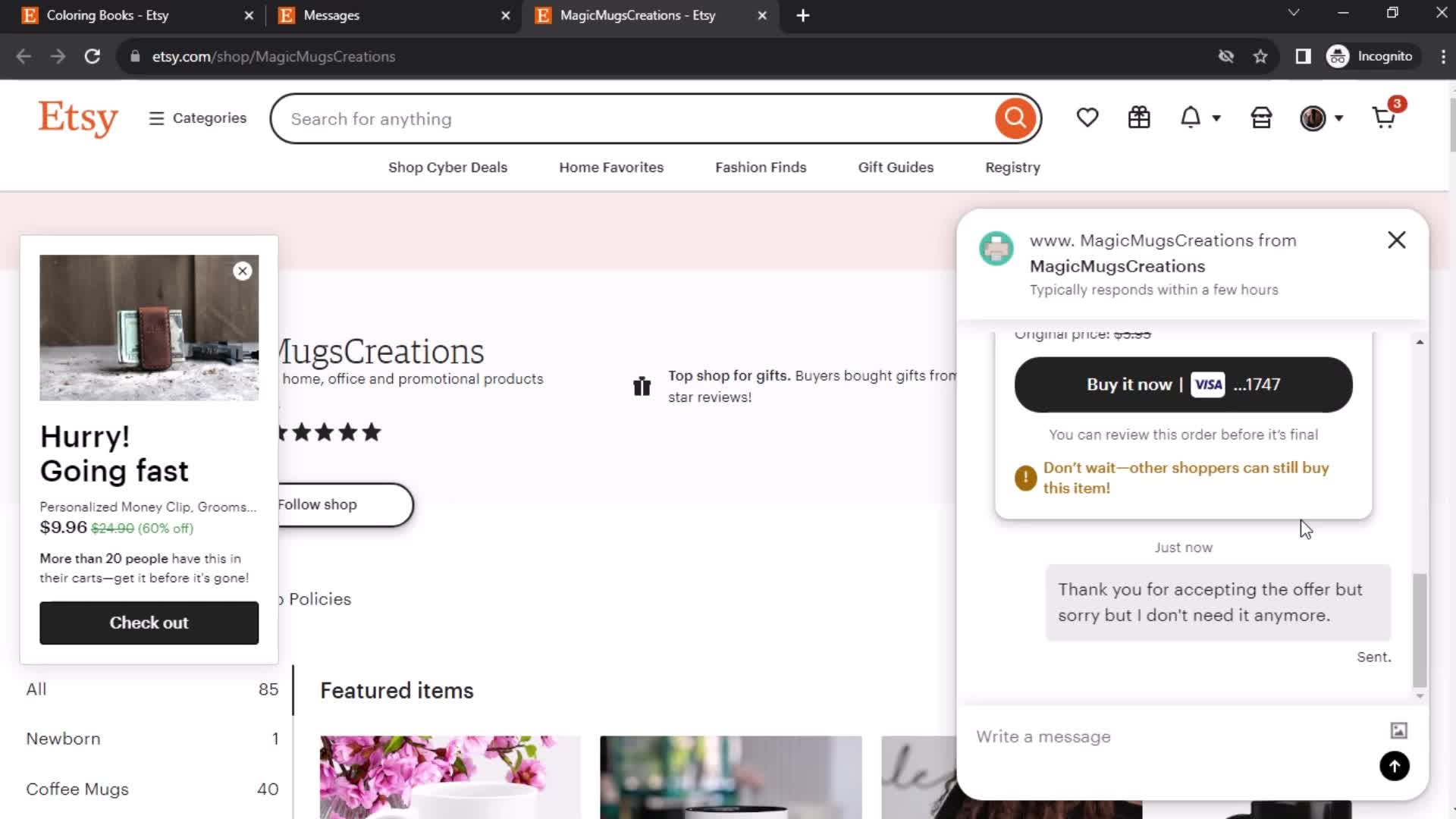Open Shop Manager storefront icon
1456x819 pixels.
coord(1261,118)
